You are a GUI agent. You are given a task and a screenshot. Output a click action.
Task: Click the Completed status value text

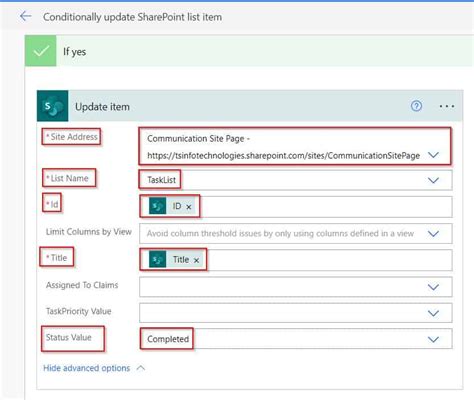(x=168, y=339)
